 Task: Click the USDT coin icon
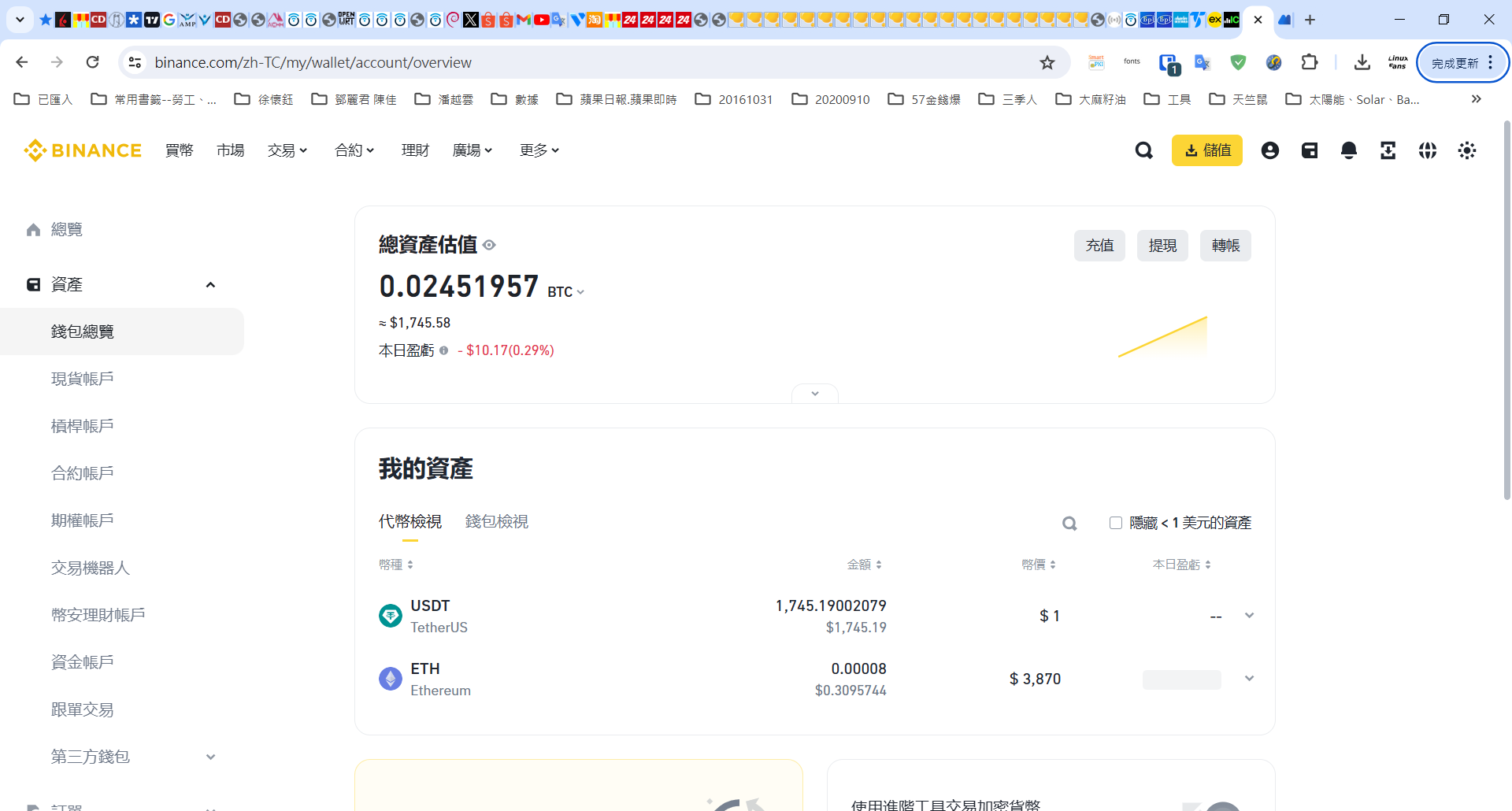[391, 616]
